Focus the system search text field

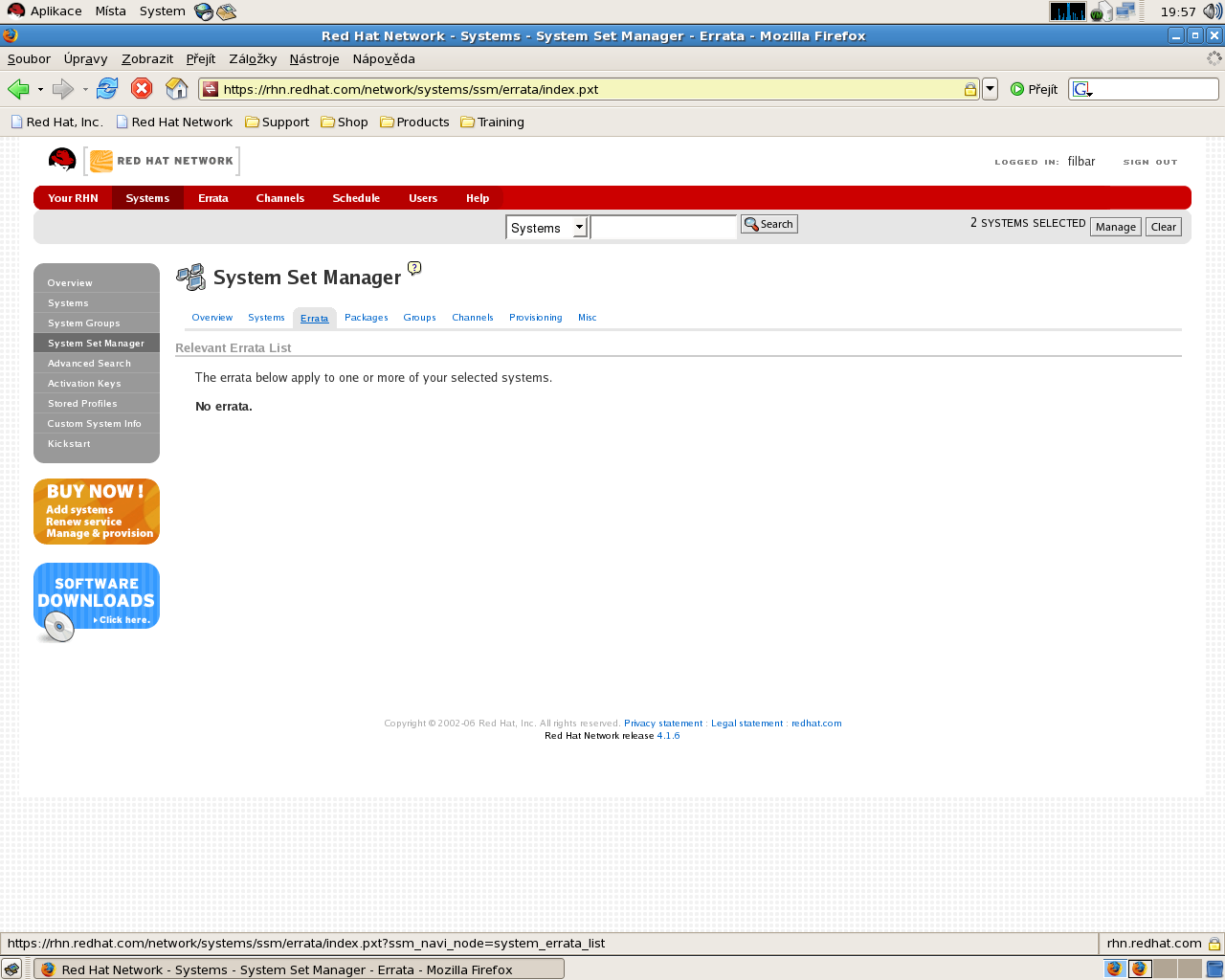663,227
